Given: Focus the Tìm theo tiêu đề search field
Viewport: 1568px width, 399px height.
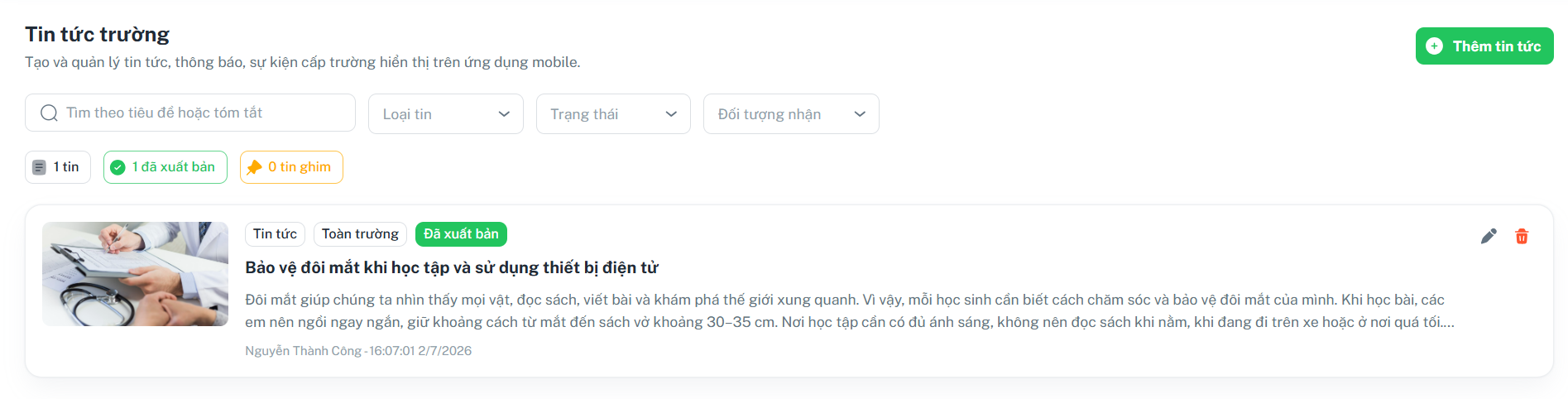Looking at the screenshot, I should pos(190,113).
